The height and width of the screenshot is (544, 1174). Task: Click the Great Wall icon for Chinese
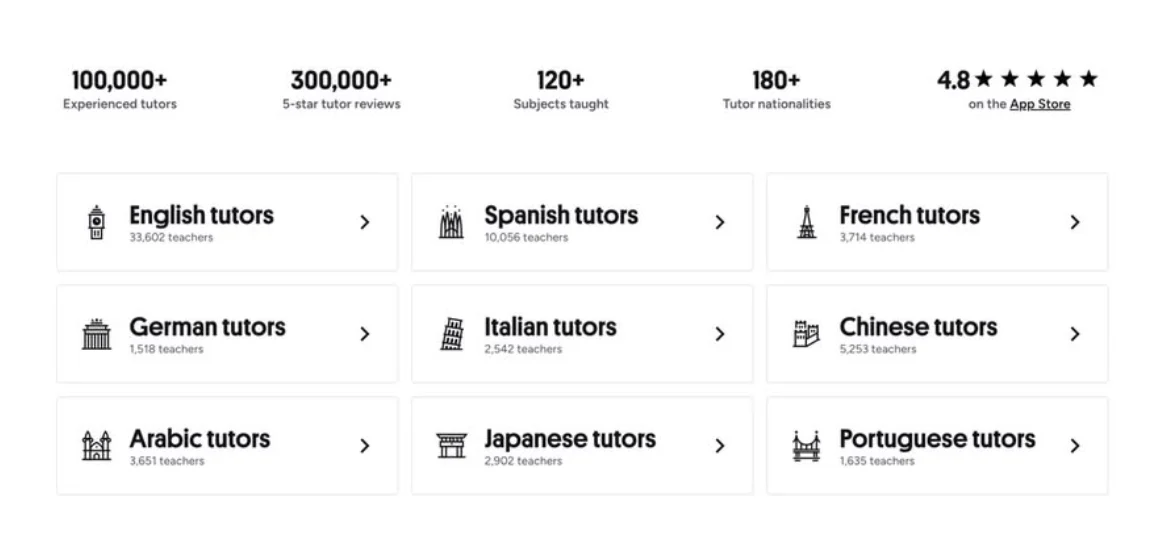(x=806, y=334)
